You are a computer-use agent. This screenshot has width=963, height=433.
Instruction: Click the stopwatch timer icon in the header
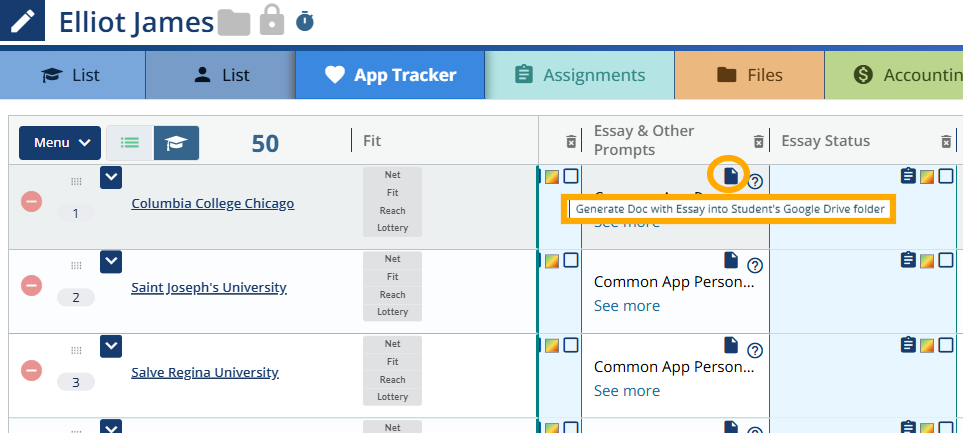(305, 21)
